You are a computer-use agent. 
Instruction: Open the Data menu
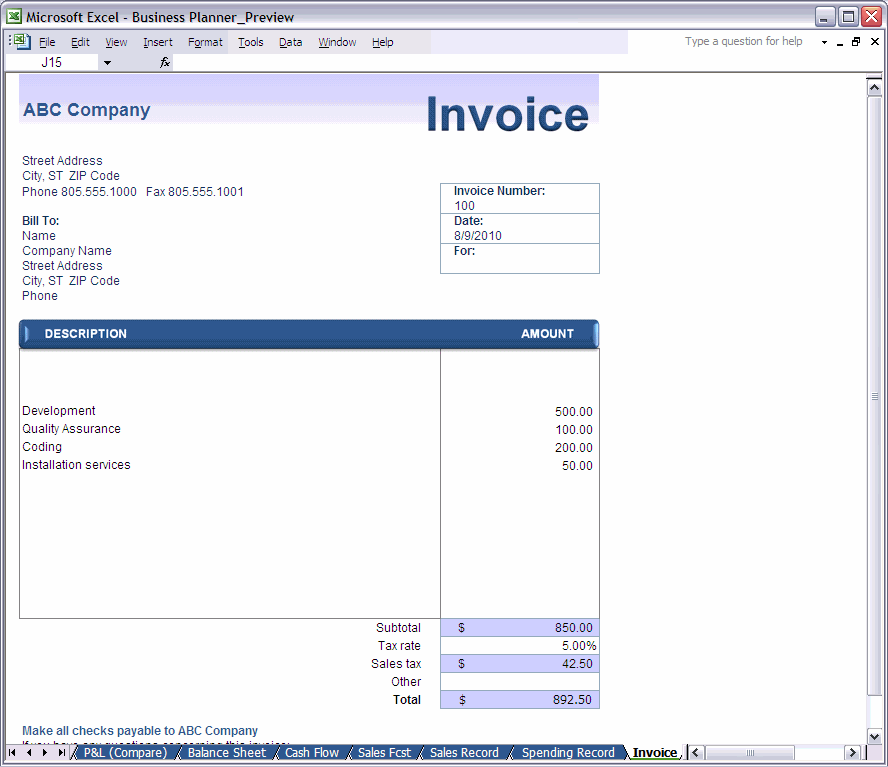pyautogui.click(x=291, y=42)
